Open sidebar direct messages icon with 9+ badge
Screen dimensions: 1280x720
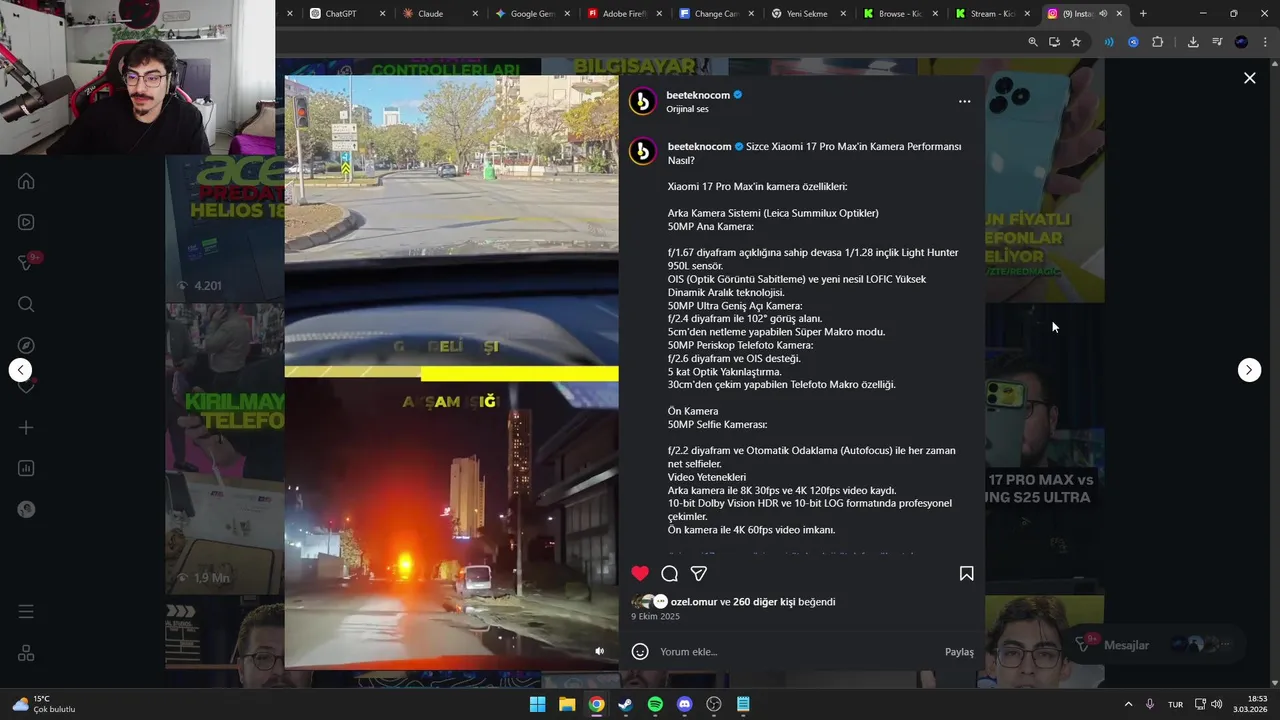pyautogui.click(x=26, y=263)
